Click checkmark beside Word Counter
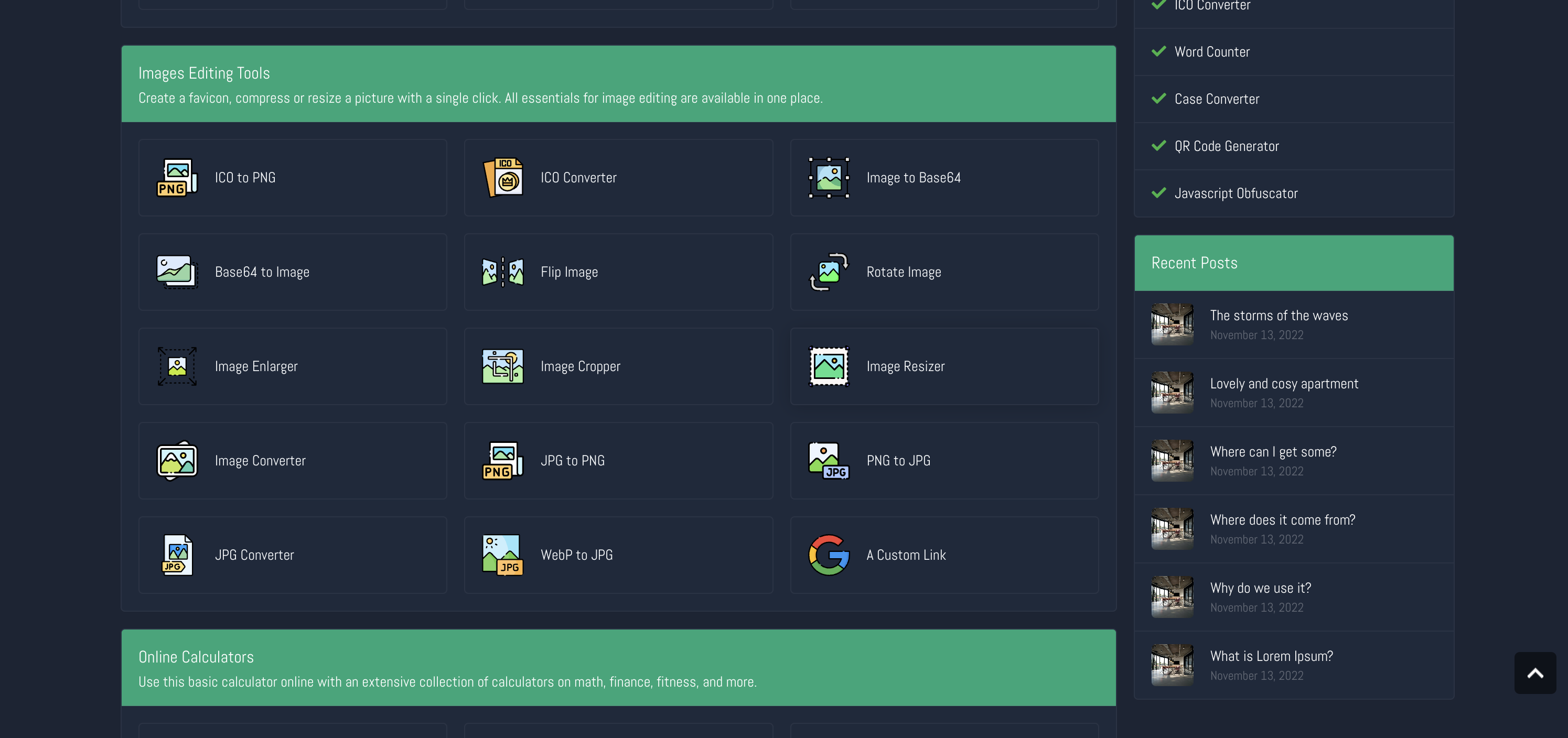This screenshot has height=738, width=1568. click(1159, 51)
